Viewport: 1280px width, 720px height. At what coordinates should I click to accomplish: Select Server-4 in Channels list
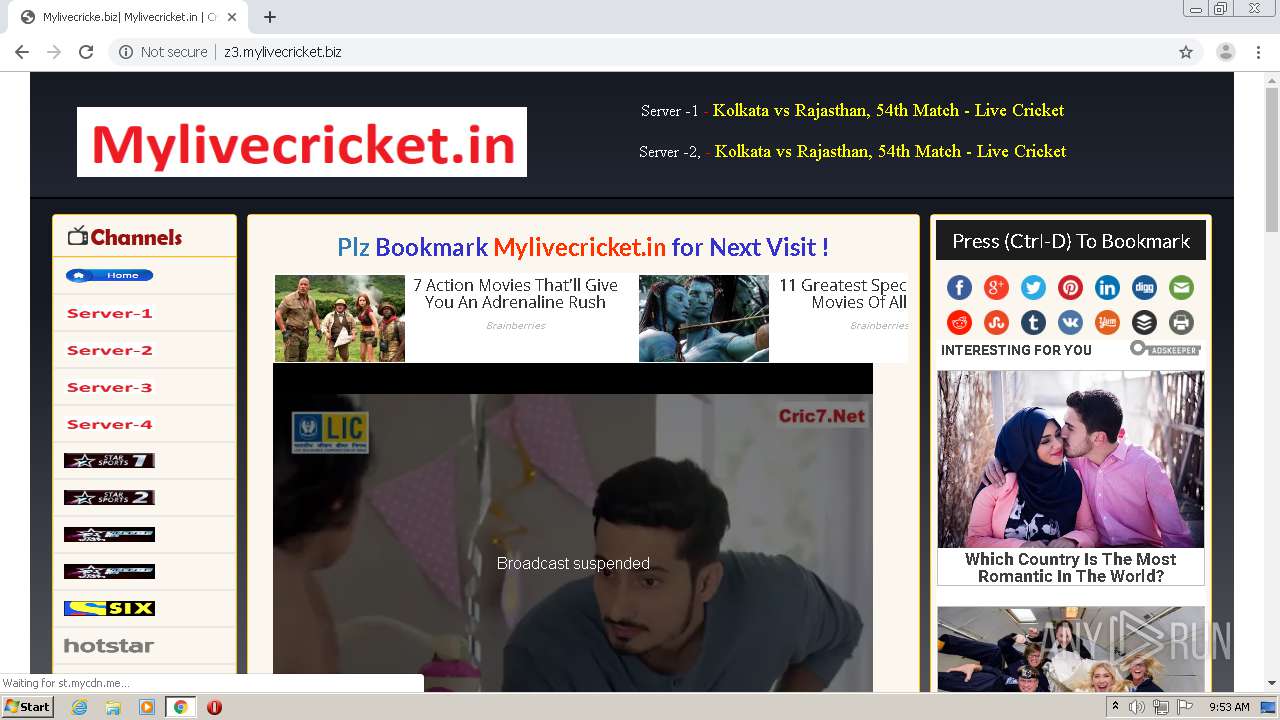pyautogui.click(x=110, y=424)
